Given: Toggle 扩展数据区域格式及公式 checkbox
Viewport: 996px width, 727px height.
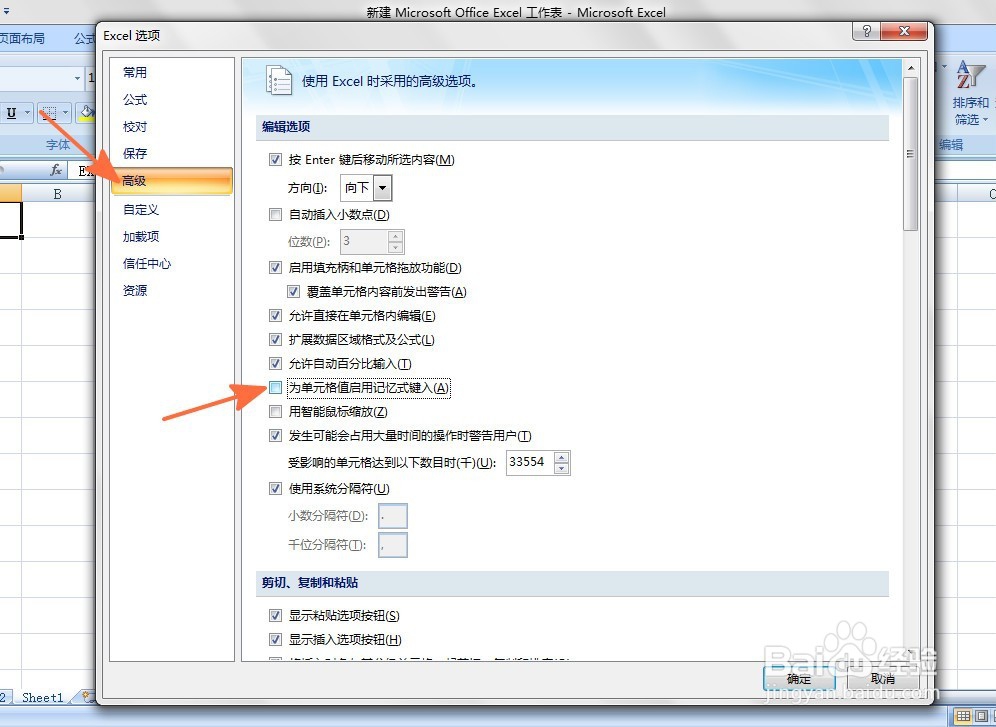Looking at the screenshot, I should tap(275, 340).
